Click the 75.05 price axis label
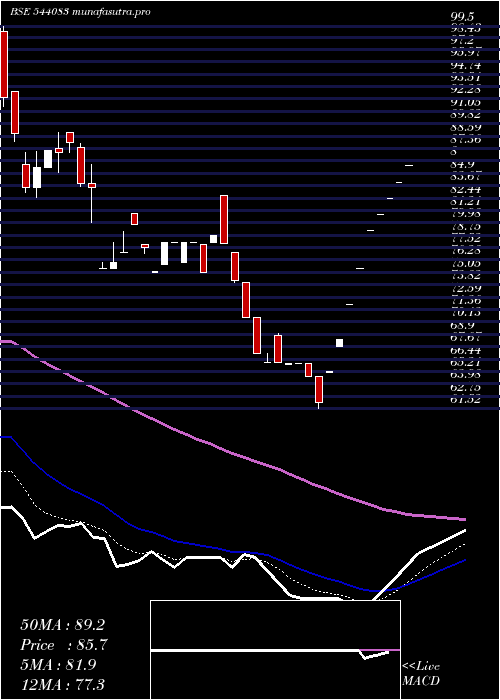Image resolution: width=500 pixels, height=700 pixels. (466, 264)
